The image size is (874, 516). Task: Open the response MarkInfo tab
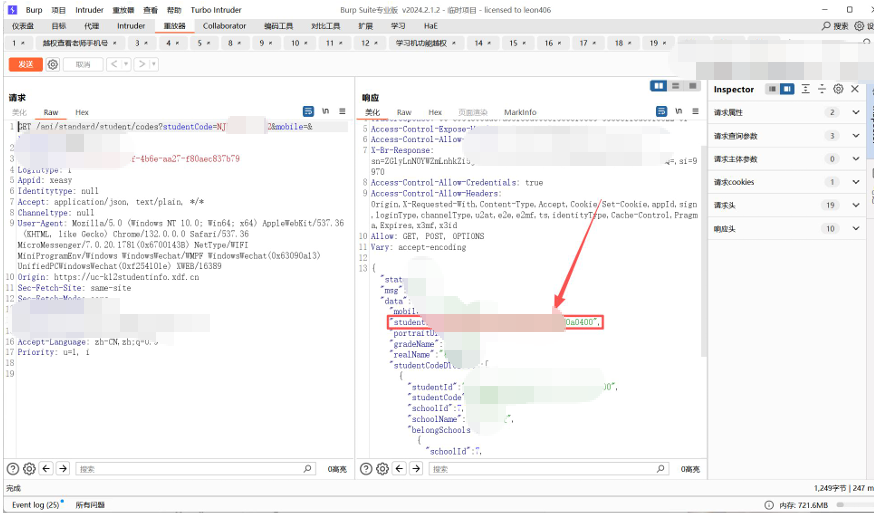(520, 113)
